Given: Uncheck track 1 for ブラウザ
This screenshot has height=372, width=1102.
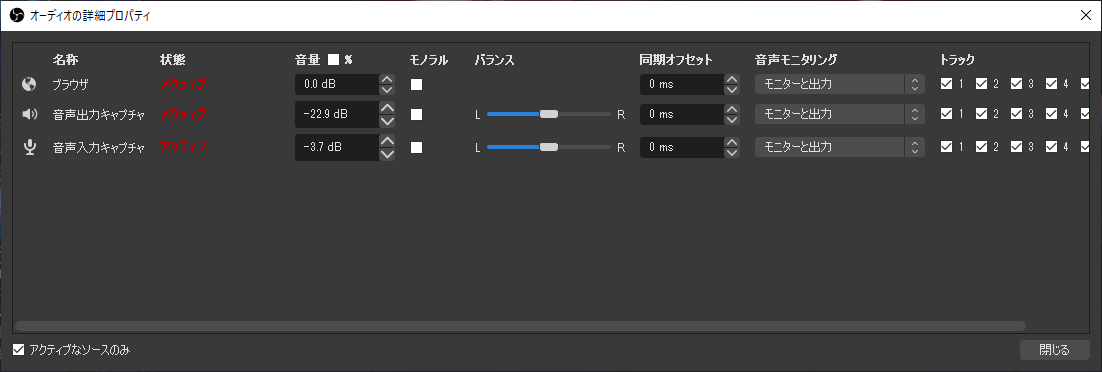Looking at the screenshot, I should [947, 84].
